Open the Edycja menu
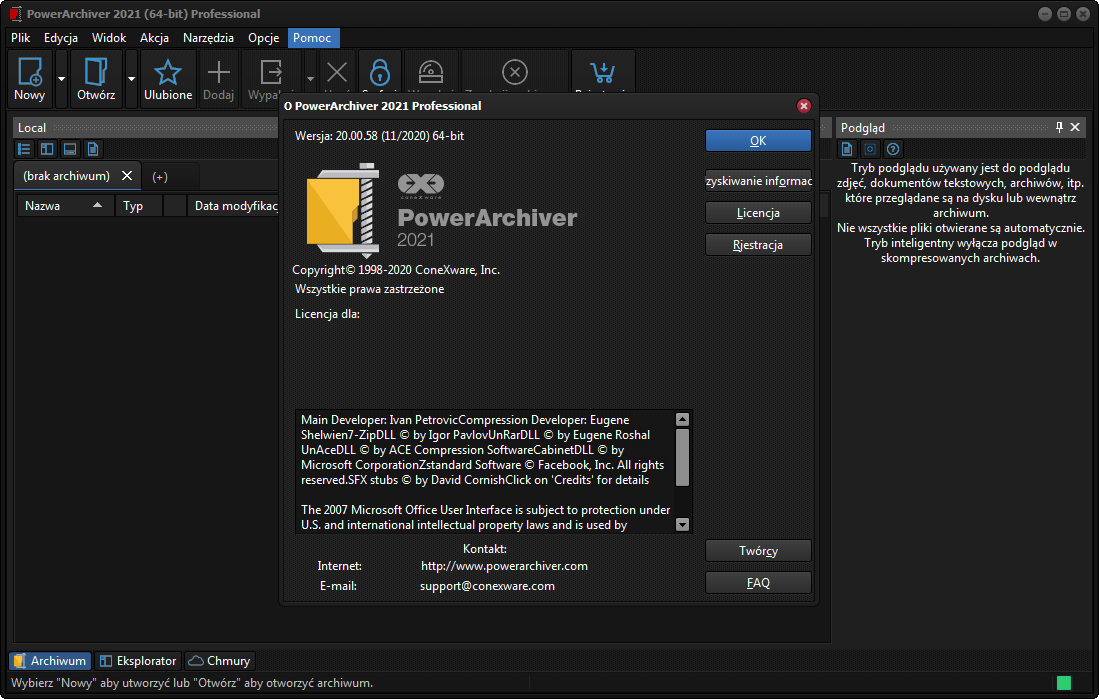The width and height of the screenshot is (1099, 699). tap(61, 38)
